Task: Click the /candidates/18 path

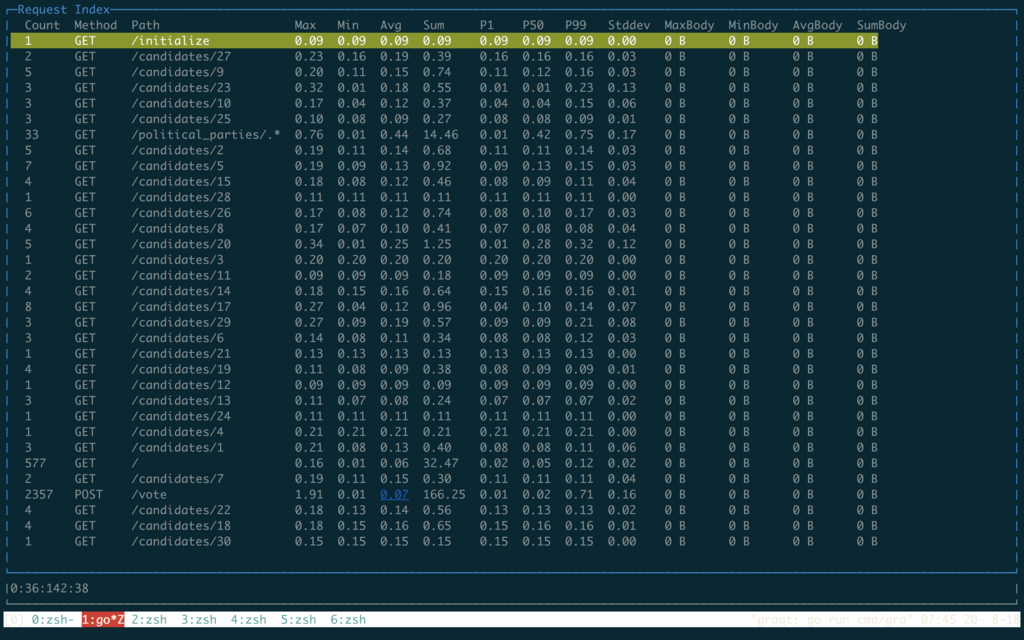Action: coord(181,526)
